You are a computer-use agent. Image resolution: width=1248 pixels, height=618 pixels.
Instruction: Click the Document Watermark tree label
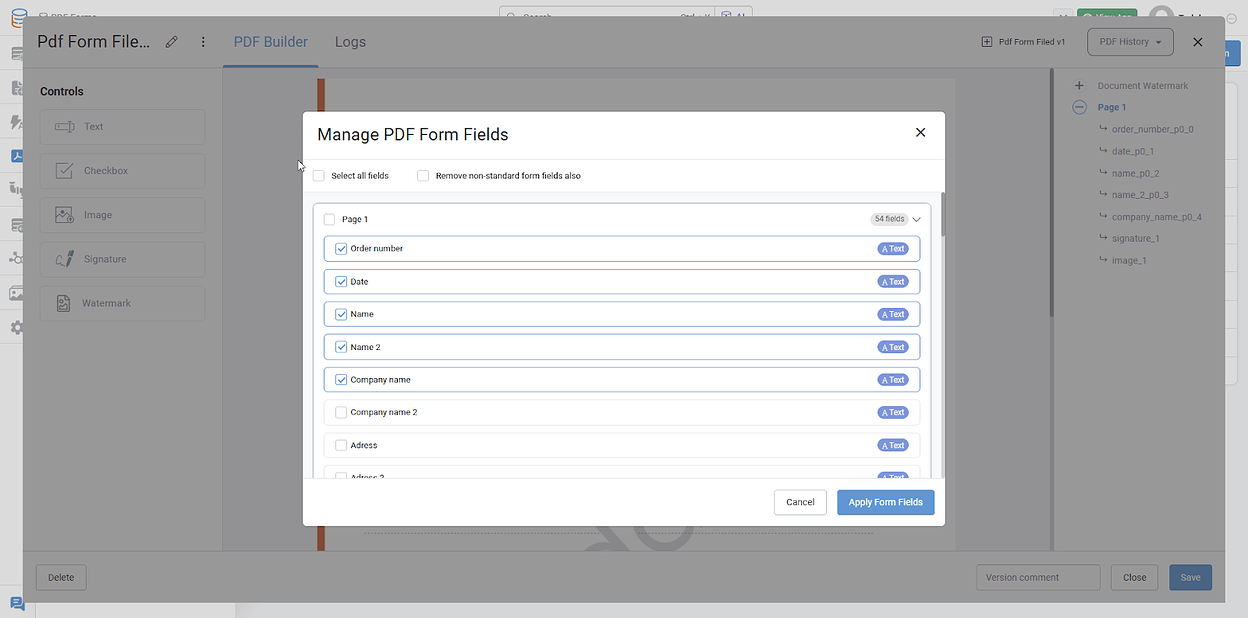tap(1143, 86)
